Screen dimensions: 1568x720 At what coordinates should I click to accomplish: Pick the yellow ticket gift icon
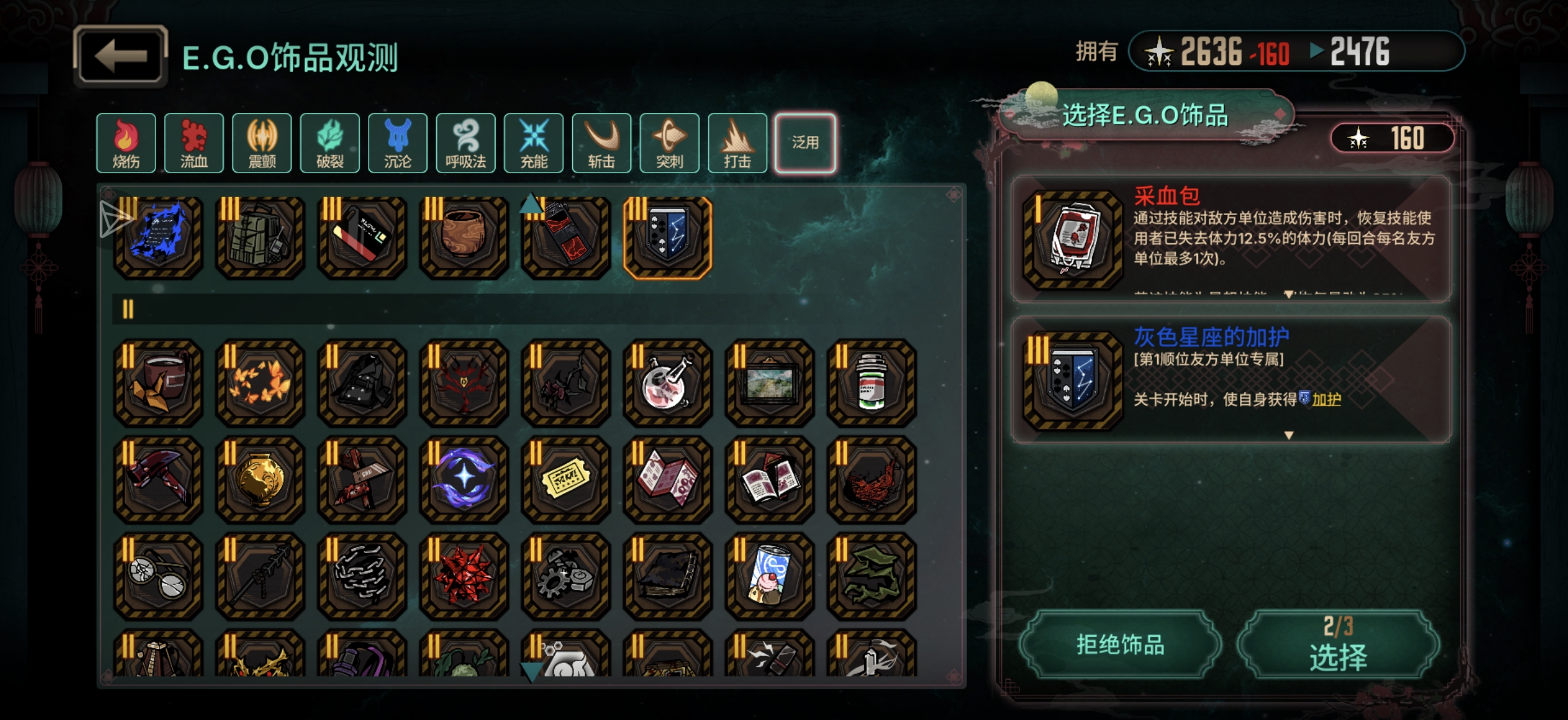coord(566,479)
